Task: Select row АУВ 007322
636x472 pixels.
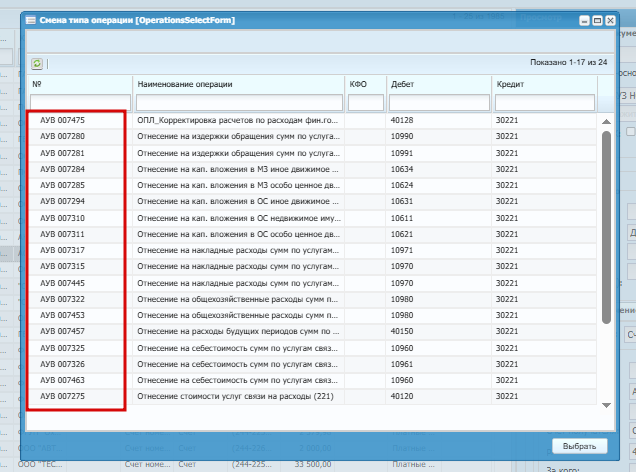Action: pyautogui.click(x=312, y=299)
